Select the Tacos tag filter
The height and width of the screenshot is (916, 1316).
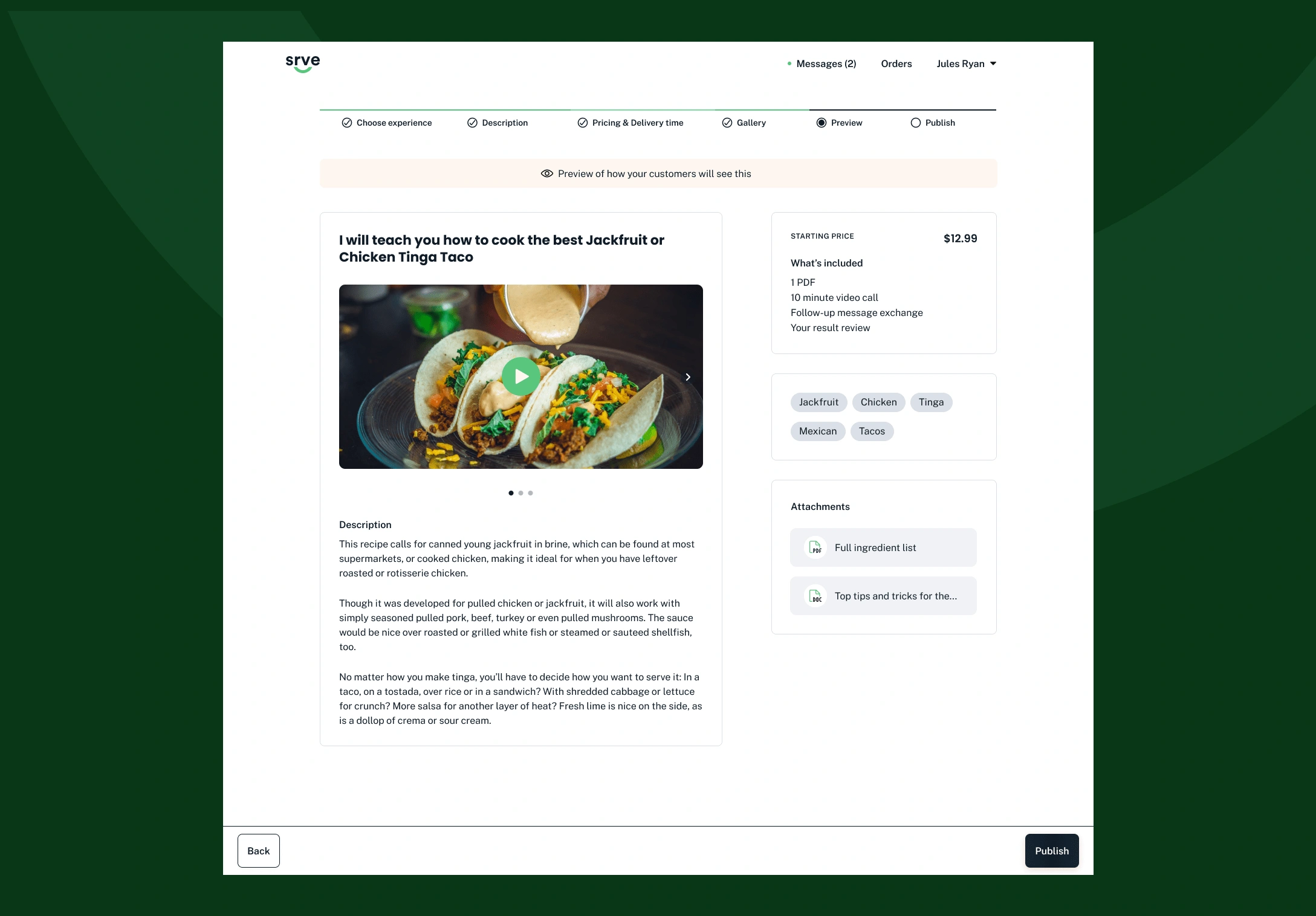coord(871,431)
